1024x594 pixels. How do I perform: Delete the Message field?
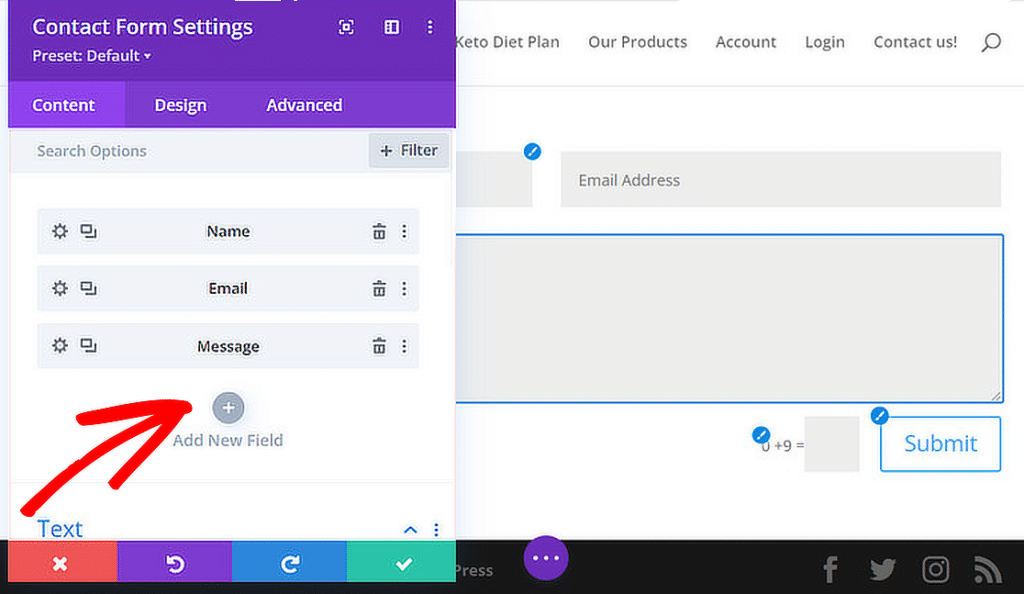coord(379,345)
